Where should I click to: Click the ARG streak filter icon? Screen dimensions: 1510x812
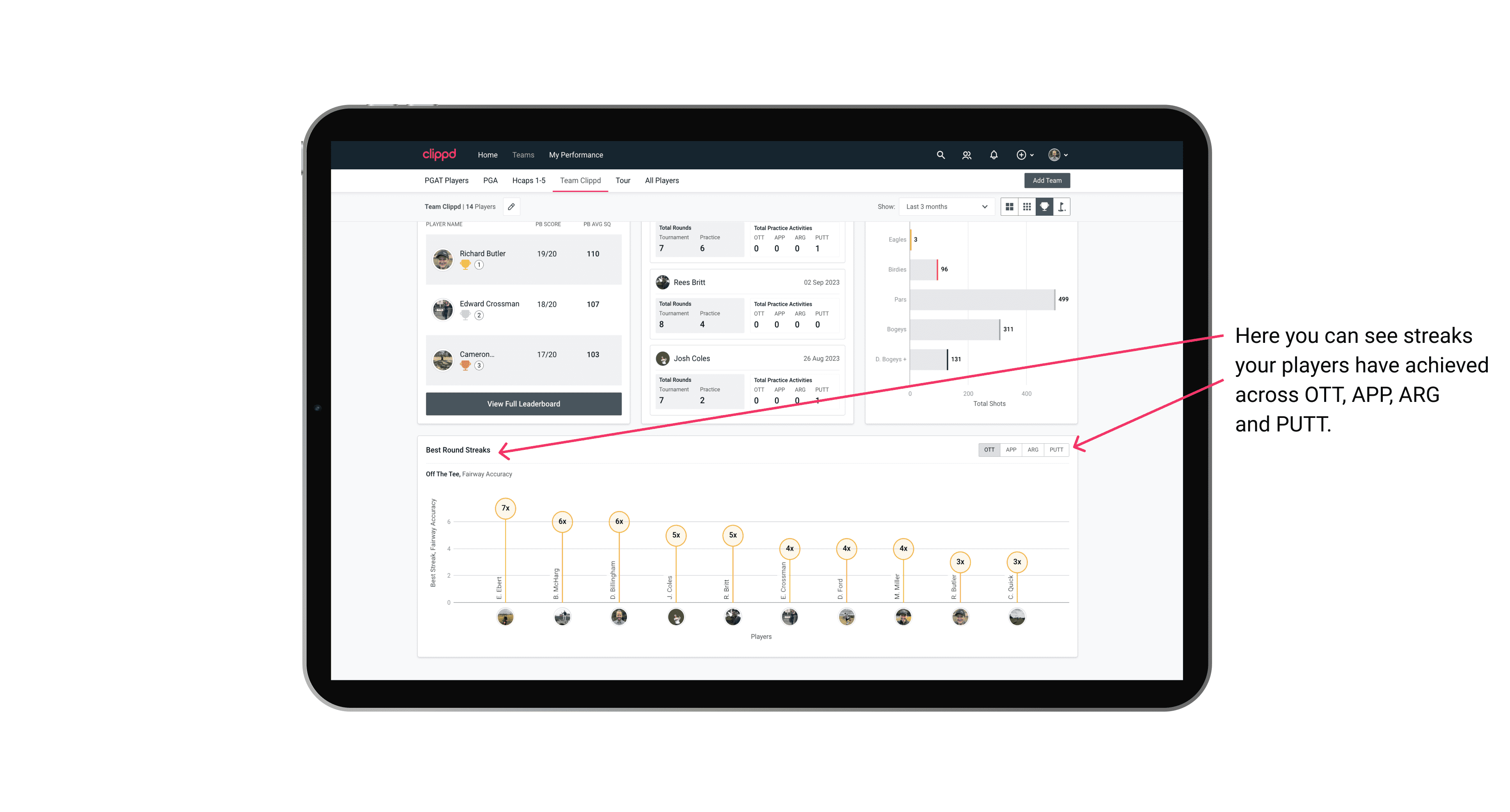pyautogui.click(x=1033, y=450)
